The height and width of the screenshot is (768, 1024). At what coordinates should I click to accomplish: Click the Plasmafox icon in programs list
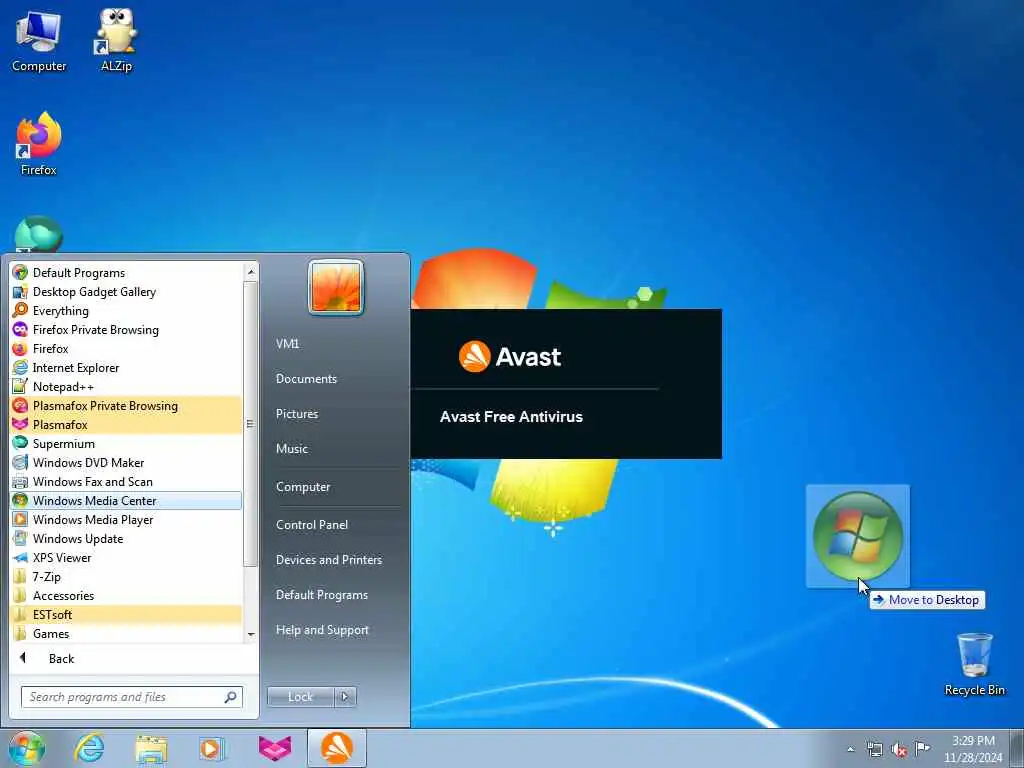[20, 424]
